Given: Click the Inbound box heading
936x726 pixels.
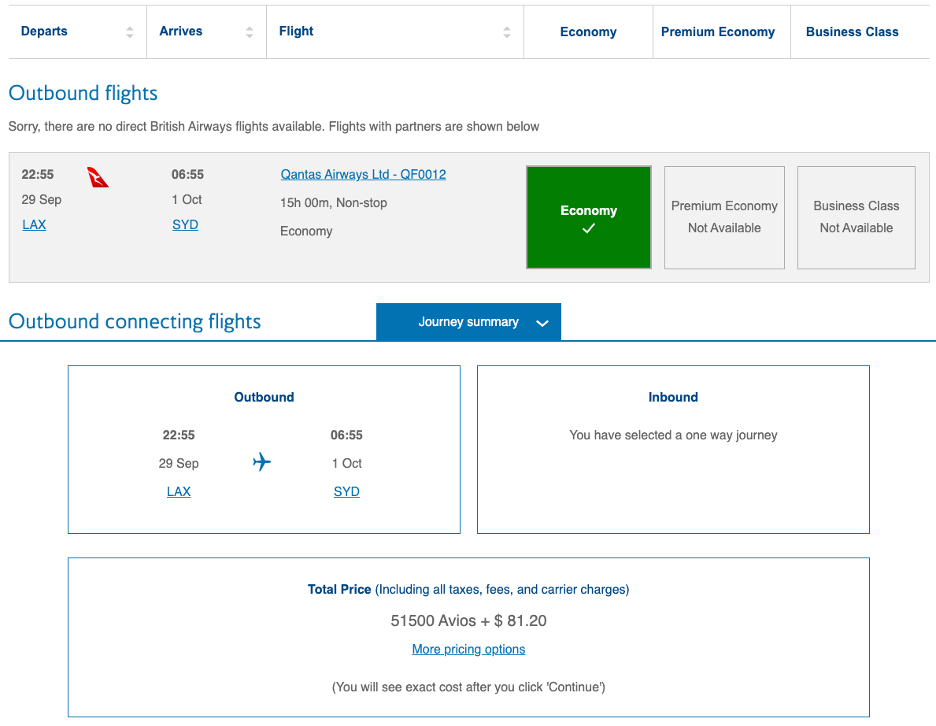Looking at the screenshot, I should pos(673,397).
